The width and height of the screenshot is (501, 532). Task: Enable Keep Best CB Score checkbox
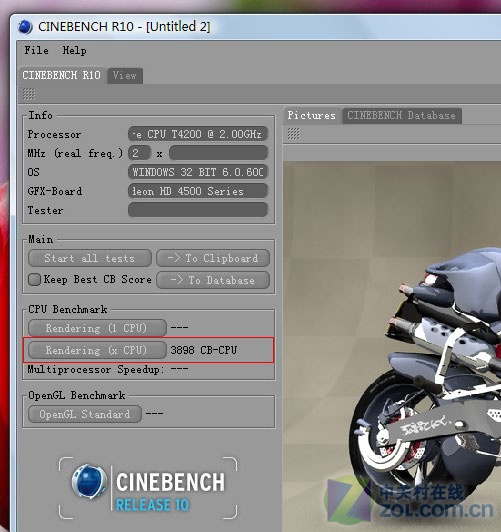(x=34, y=280)
